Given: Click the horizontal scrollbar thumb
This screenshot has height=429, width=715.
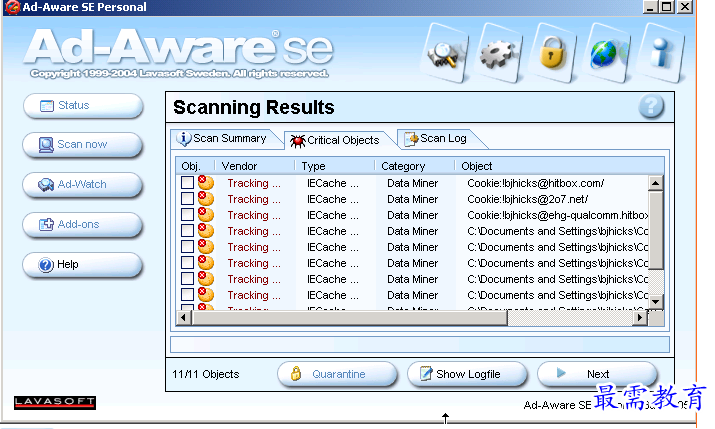Looking at the screenshot, I should click(x=350, y=317).
